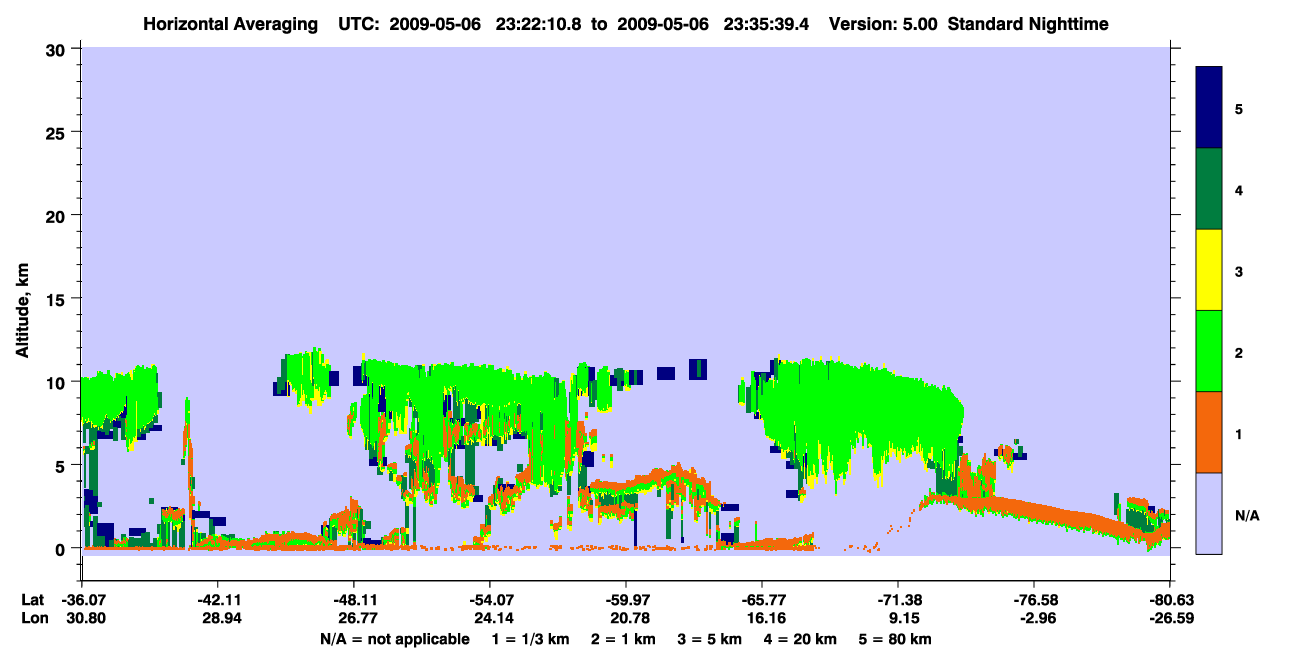Viewport: 1300px width, 667px height.
Task: Click the 'Altitude, km' axis label
Action: click(x=22, y=298)
